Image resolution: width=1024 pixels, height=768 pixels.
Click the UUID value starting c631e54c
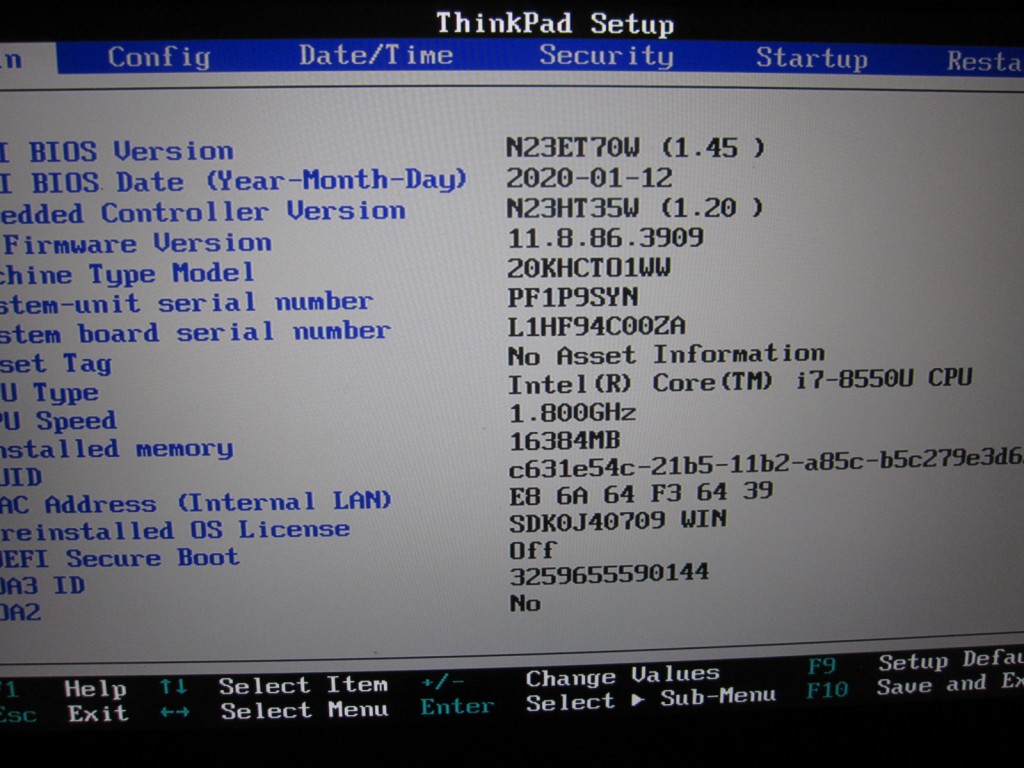766,462
